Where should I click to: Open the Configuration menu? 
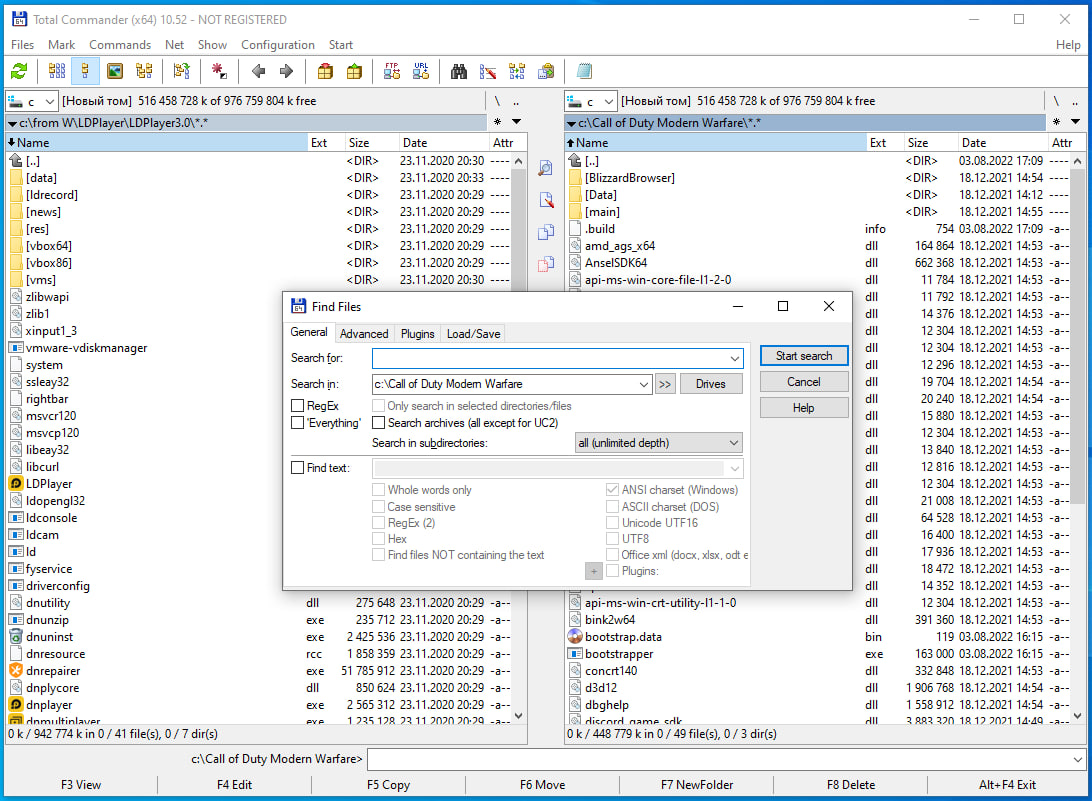[278, 45]
